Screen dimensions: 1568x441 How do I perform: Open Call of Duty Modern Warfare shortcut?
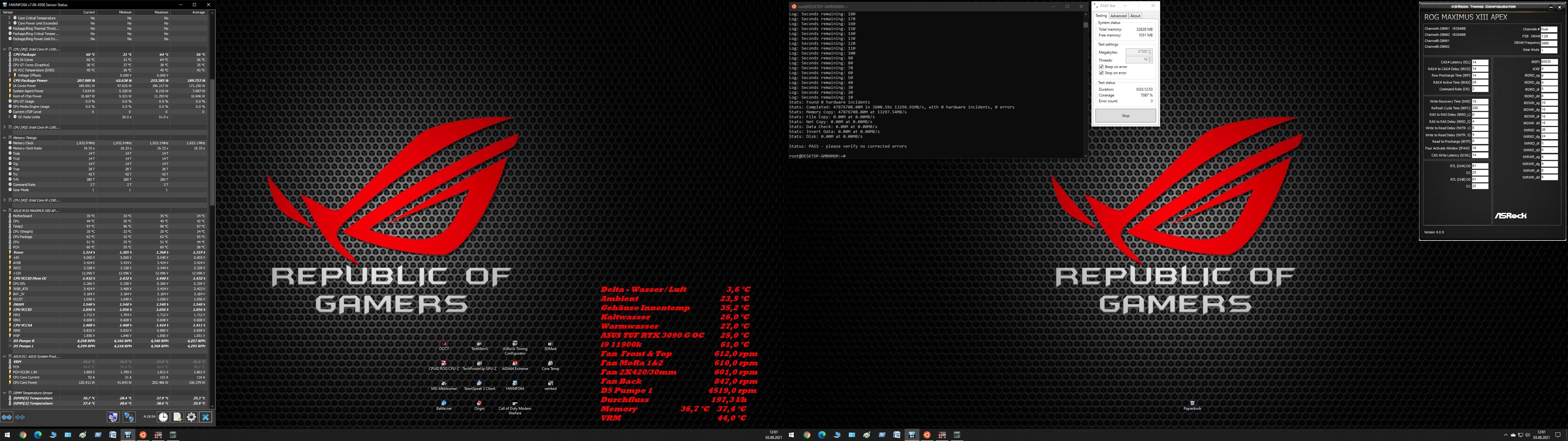[x=515, y=408]
